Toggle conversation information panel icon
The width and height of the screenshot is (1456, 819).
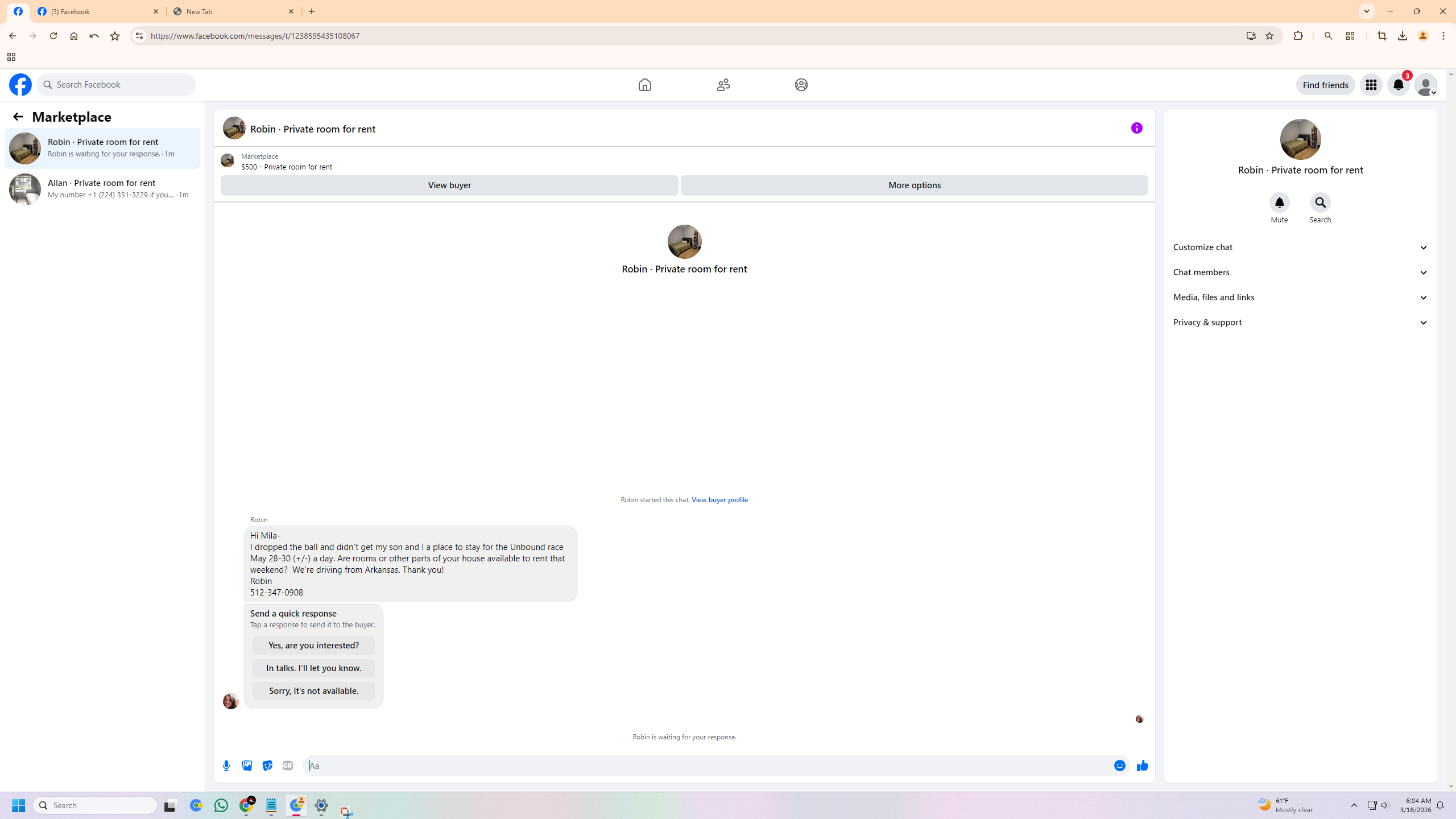(1136, 128)
